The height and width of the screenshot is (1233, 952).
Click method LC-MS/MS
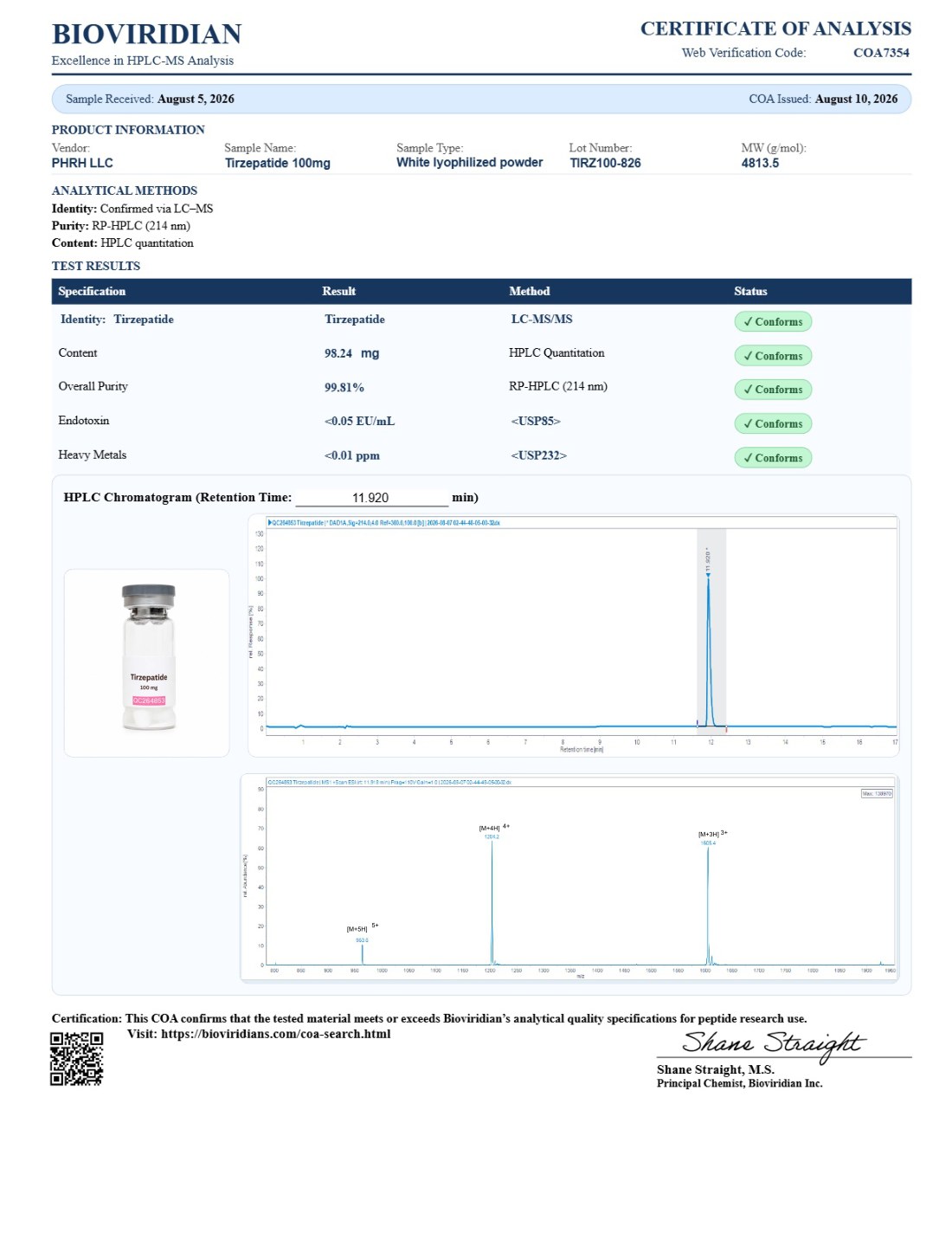(542, 319)
